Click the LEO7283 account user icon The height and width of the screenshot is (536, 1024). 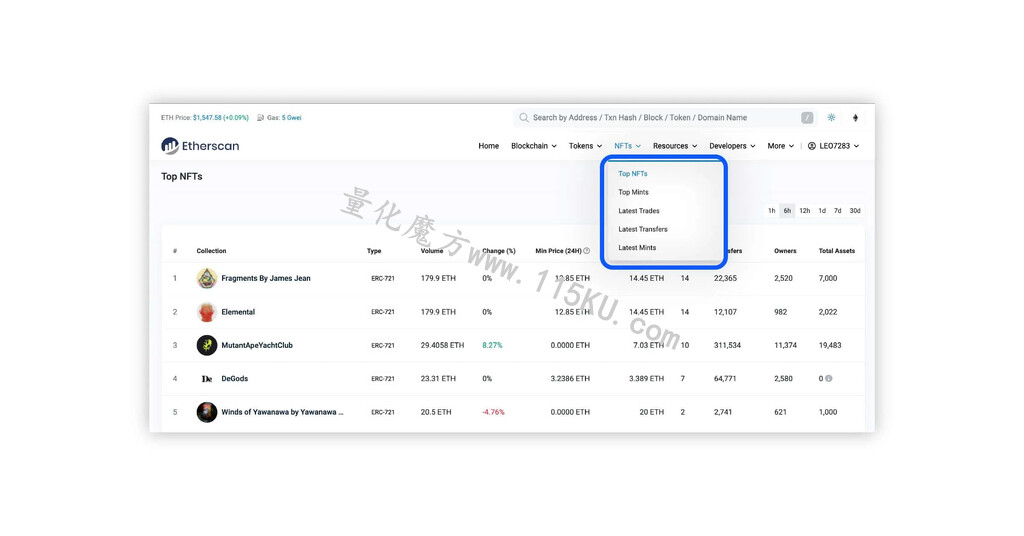pyautogui.click(x=812, y=146)
